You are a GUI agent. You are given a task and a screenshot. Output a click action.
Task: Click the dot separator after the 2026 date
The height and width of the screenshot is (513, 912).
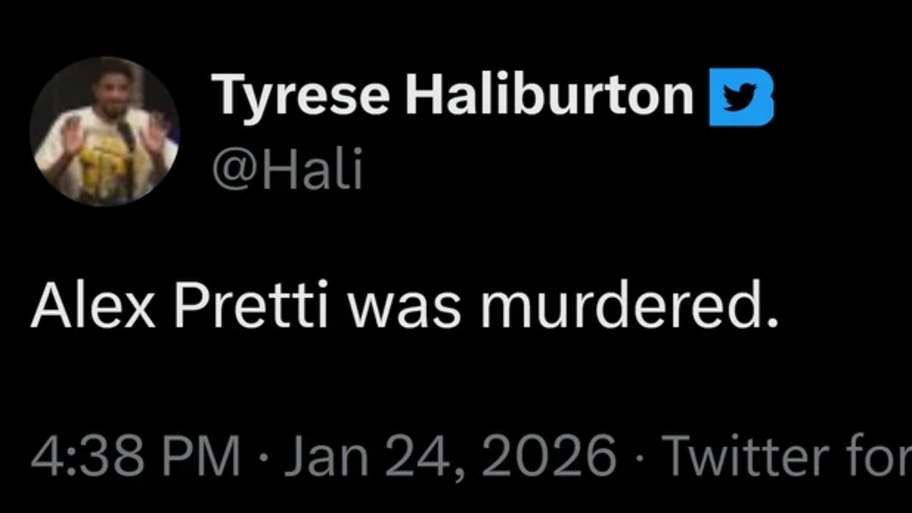pyautogui.click(x=640, y=457)
